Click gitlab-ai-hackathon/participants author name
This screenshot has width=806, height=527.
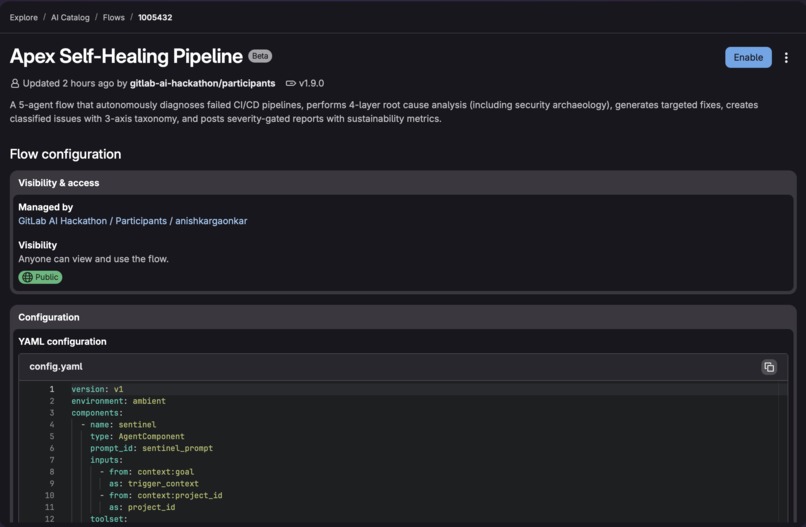click(x=203, y=83)
